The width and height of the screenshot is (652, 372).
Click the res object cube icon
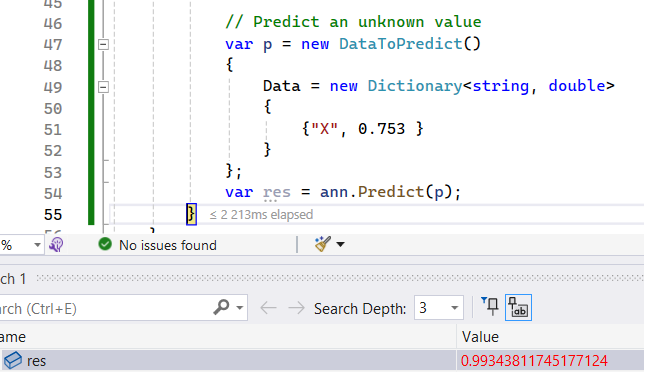tap(13, 360)
